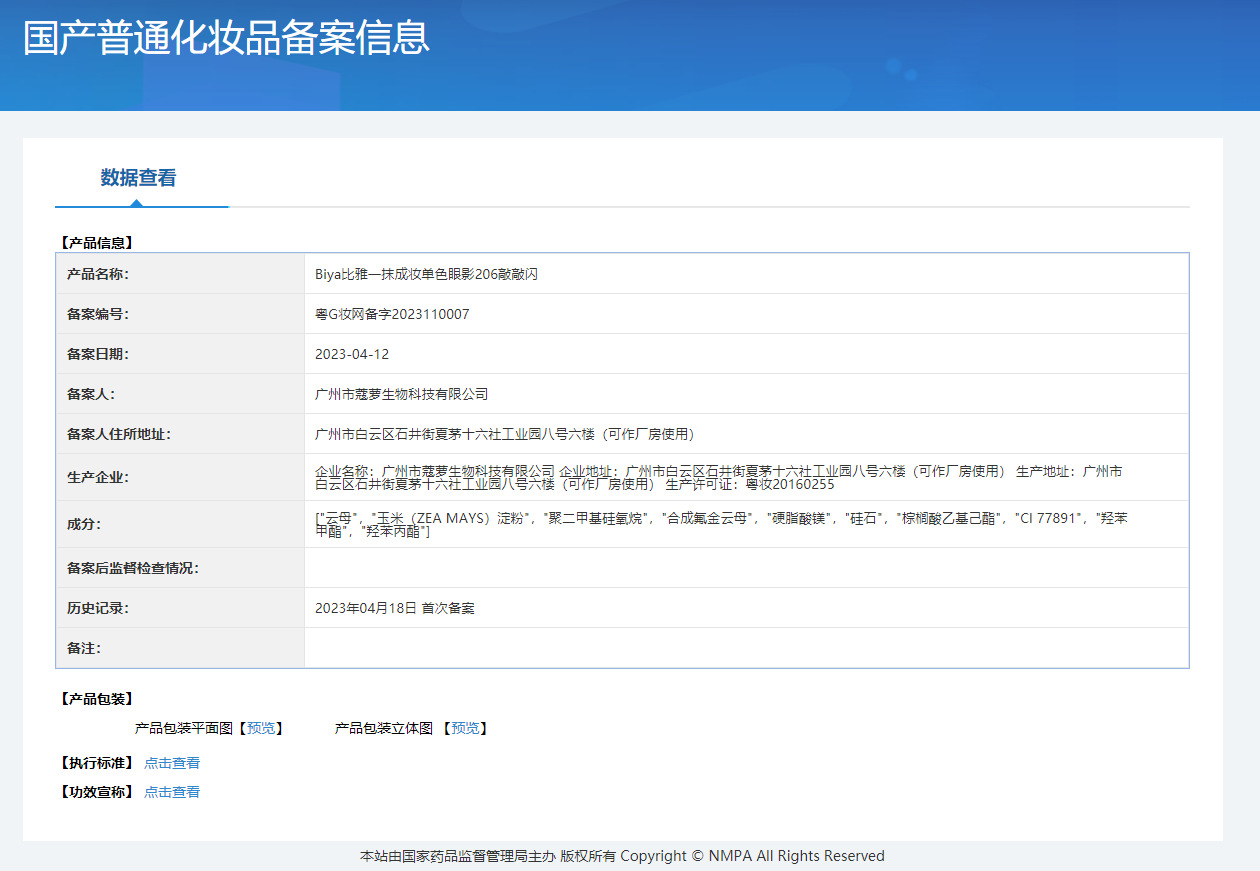This screenshot has height=871, width=1260.
Task: Click the 备案日期 row label
Action: point(98,354)
